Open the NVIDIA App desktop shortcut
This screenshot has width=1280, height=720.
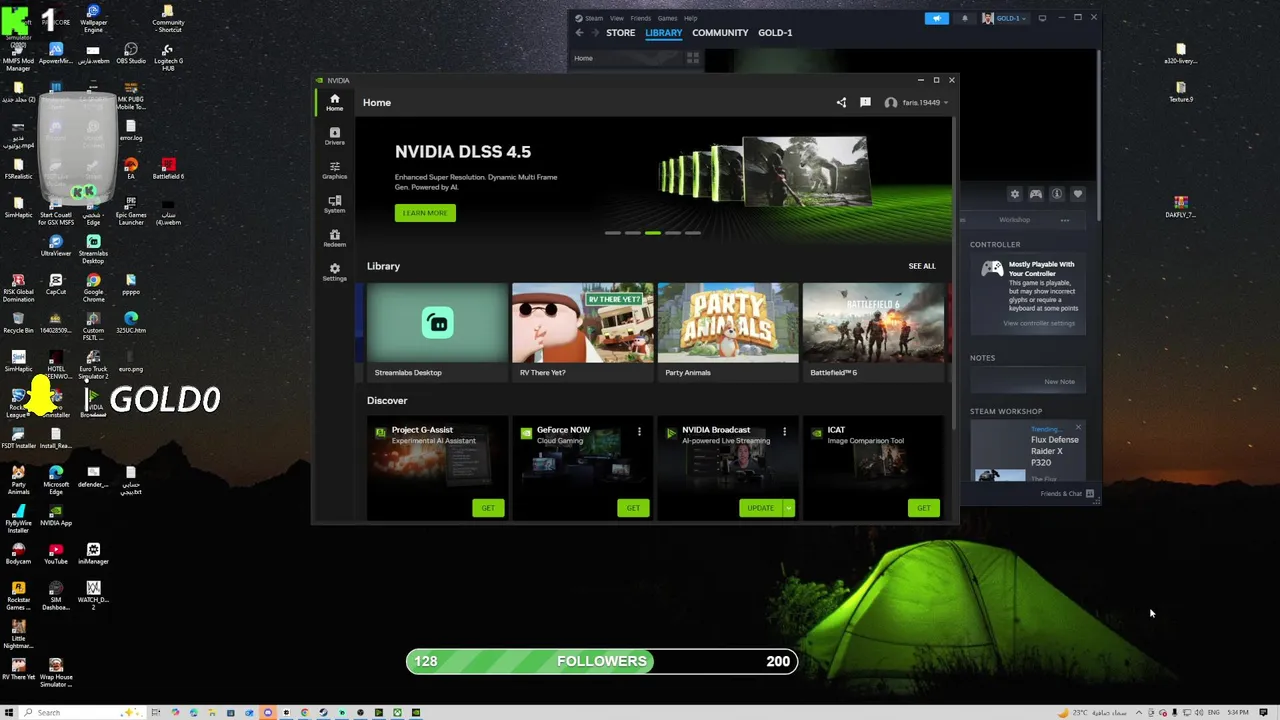tap(56, 516)
